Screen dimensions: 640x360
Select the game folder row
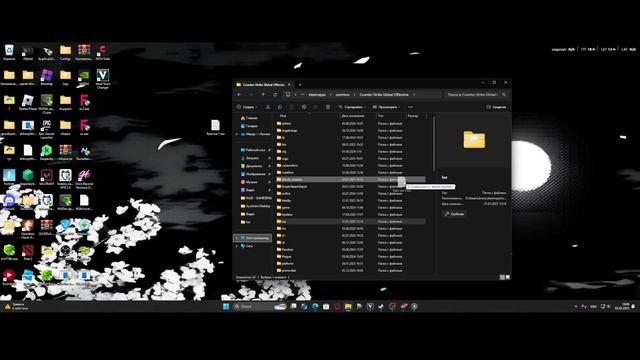pos(350,207)
